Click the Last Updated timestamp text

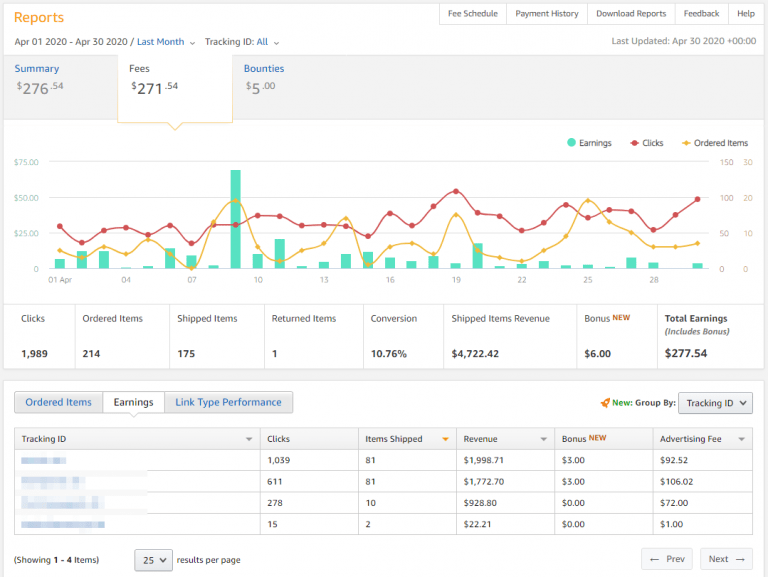pos(683,41)
